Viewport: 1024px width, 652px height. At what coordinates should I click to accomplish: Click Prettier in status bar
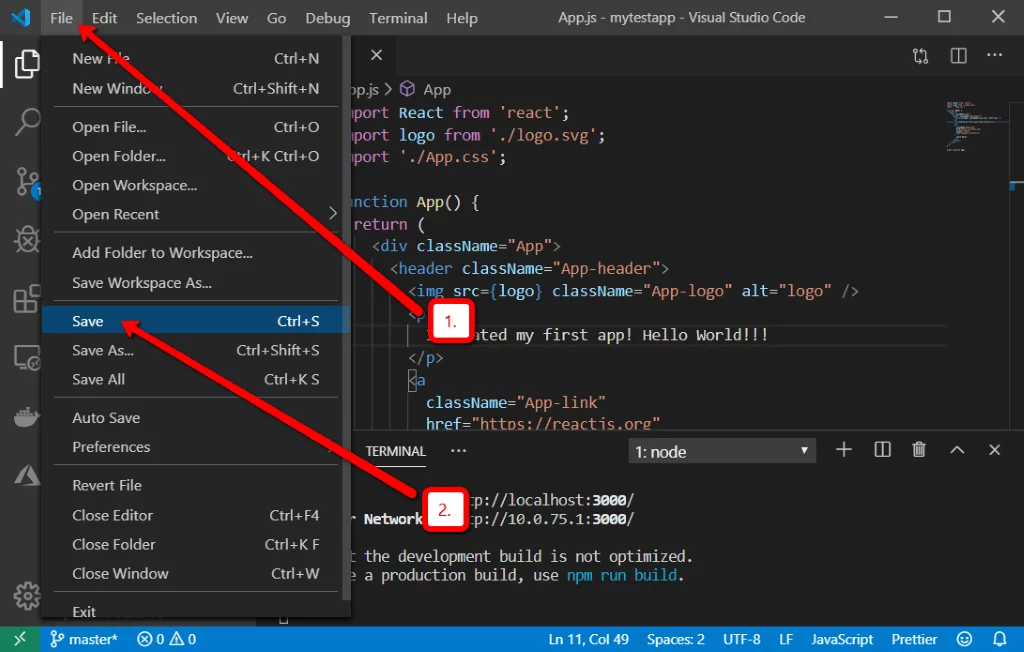point(914,639)
